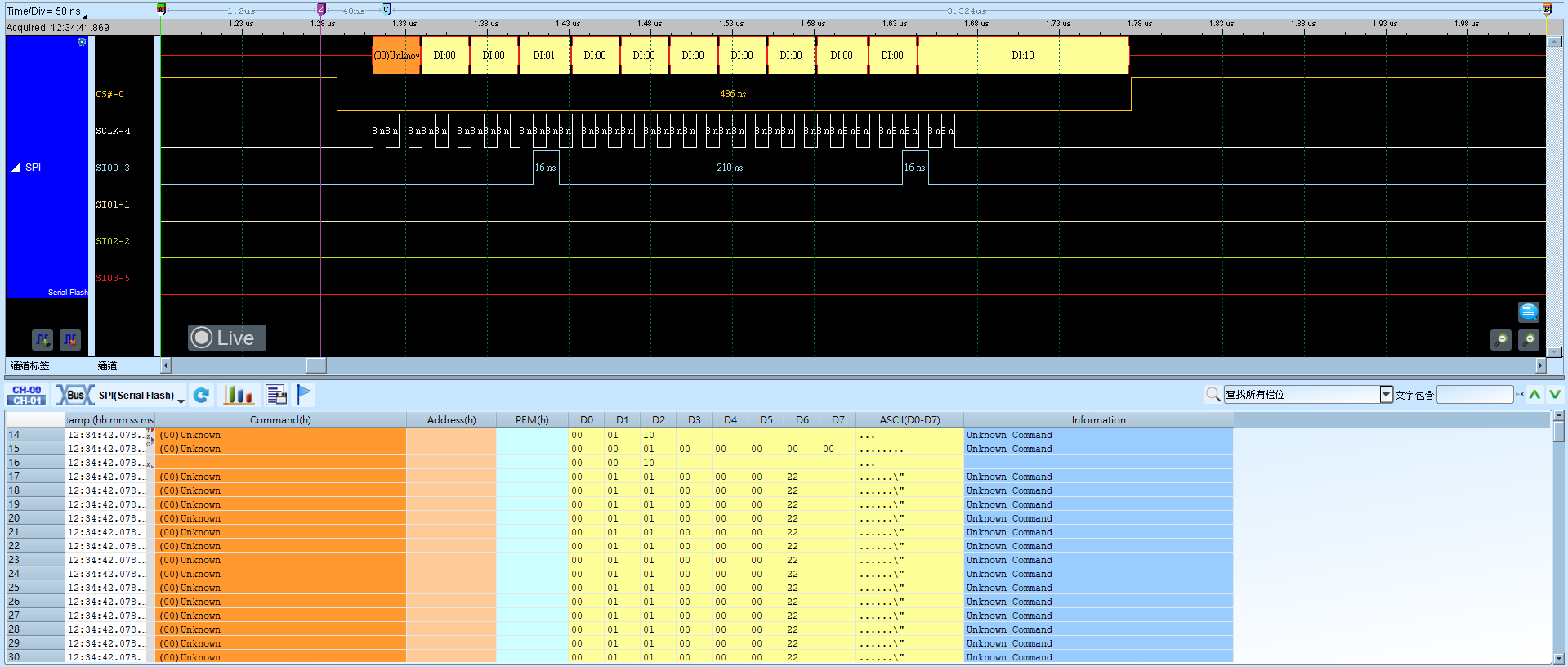This screenshot has width=1568, height=667.
Task: Click the search text input field
Action: (1475, 395)
